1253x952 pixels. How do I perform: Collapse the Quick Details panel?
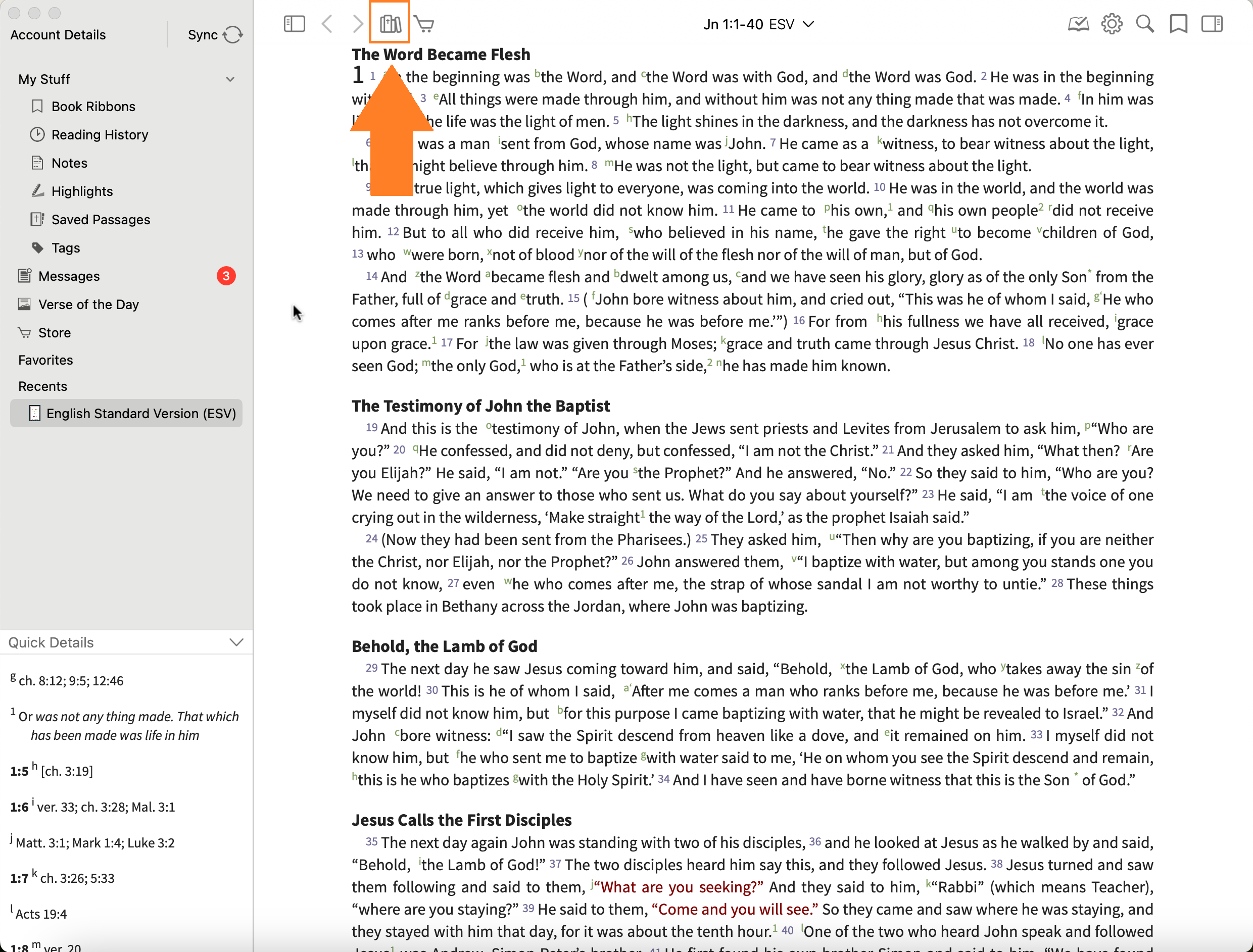click(x=236, y=642)
